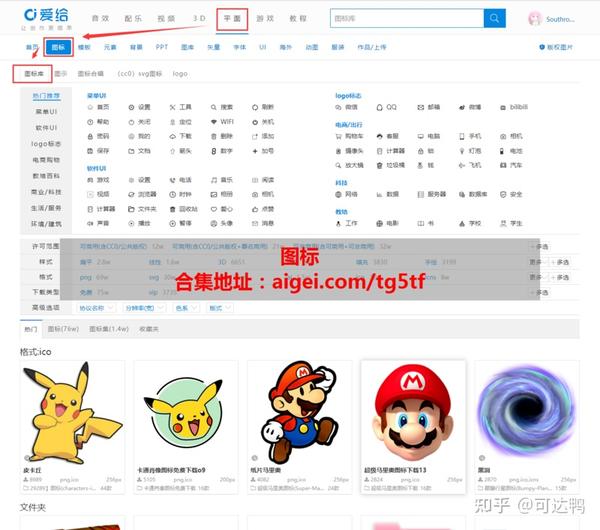
Task: Choose 生活/服务 in the left sidebar
Action: pyautogui.click(x=46, y=208)
